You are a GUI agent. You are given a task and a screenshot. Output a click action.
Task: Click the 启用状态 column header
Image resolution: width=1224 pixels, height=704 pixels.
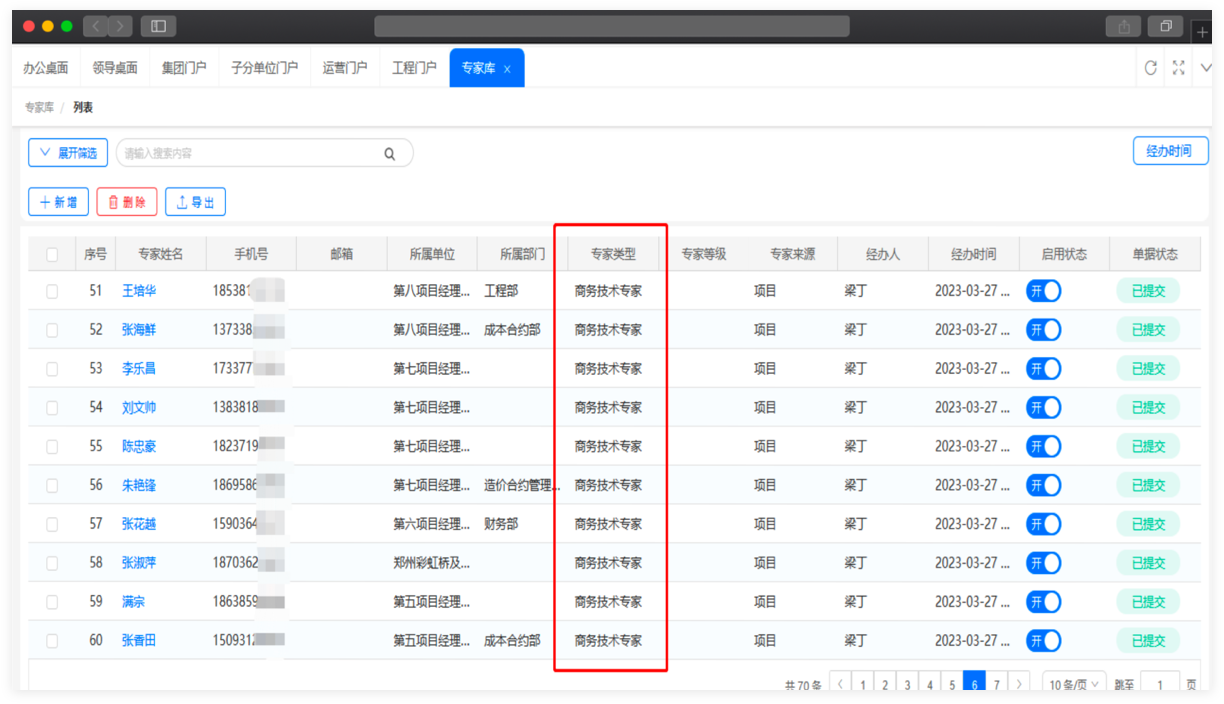coord(1064,254)
